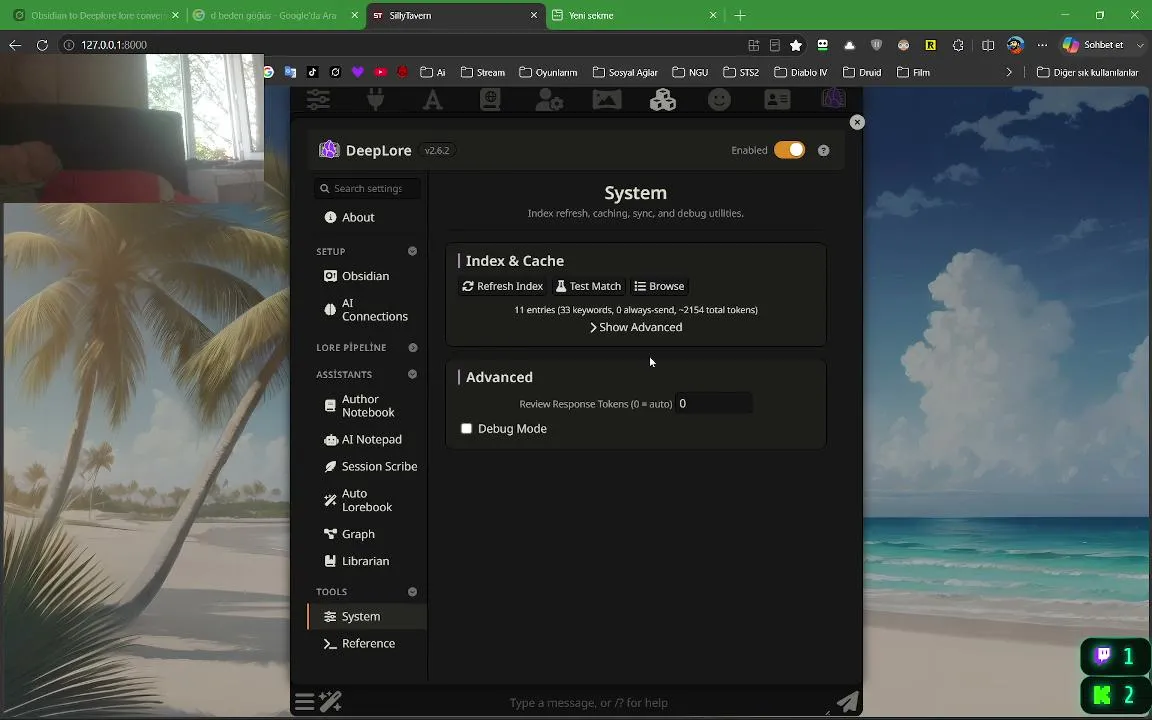Image resolution: width=1152 pixels, height=720 pixels.
Task: Focus the Search settings field
Action: click(x=367, y=189)
